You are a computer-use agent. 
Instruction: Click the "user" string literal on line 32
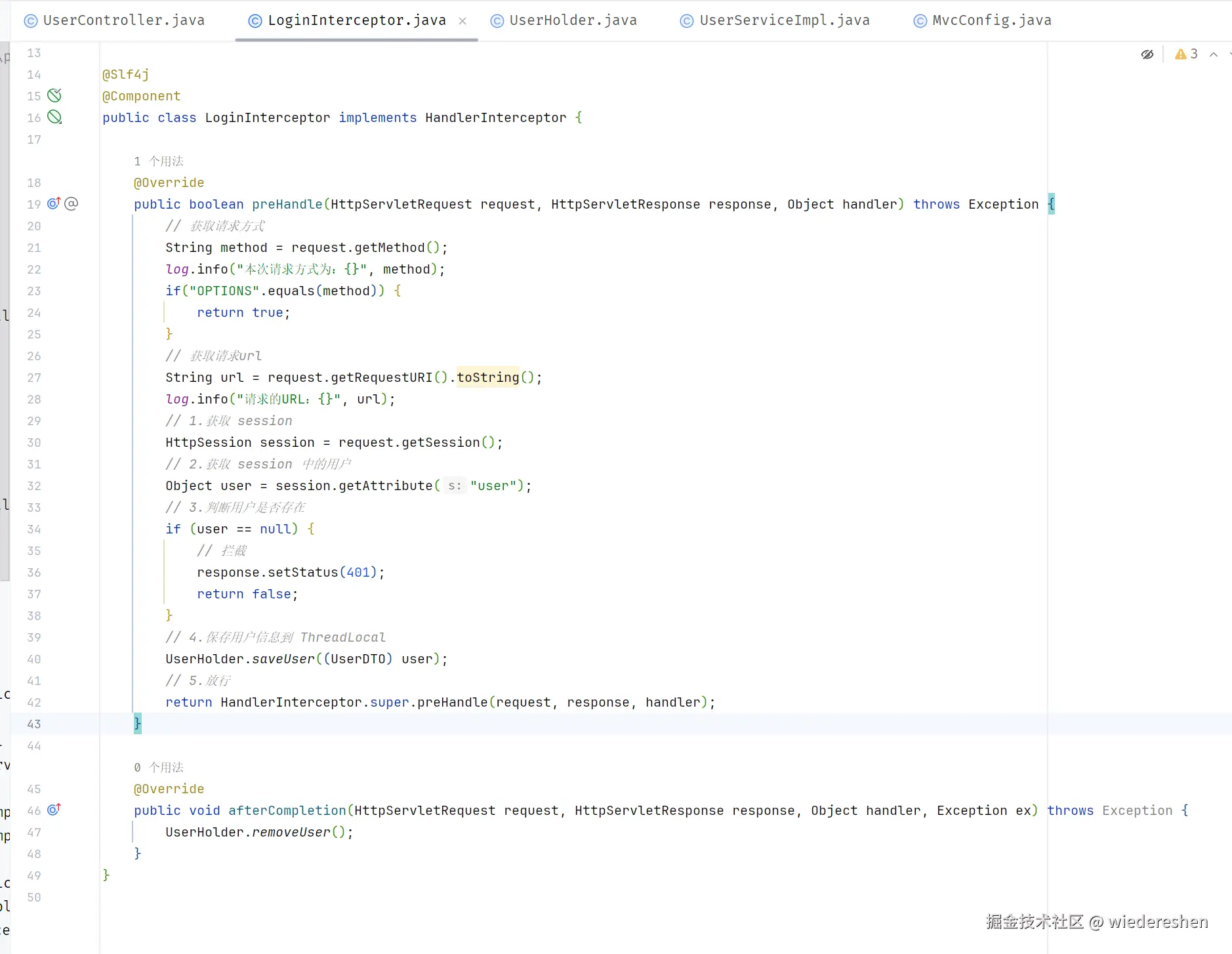pos(493,486)
